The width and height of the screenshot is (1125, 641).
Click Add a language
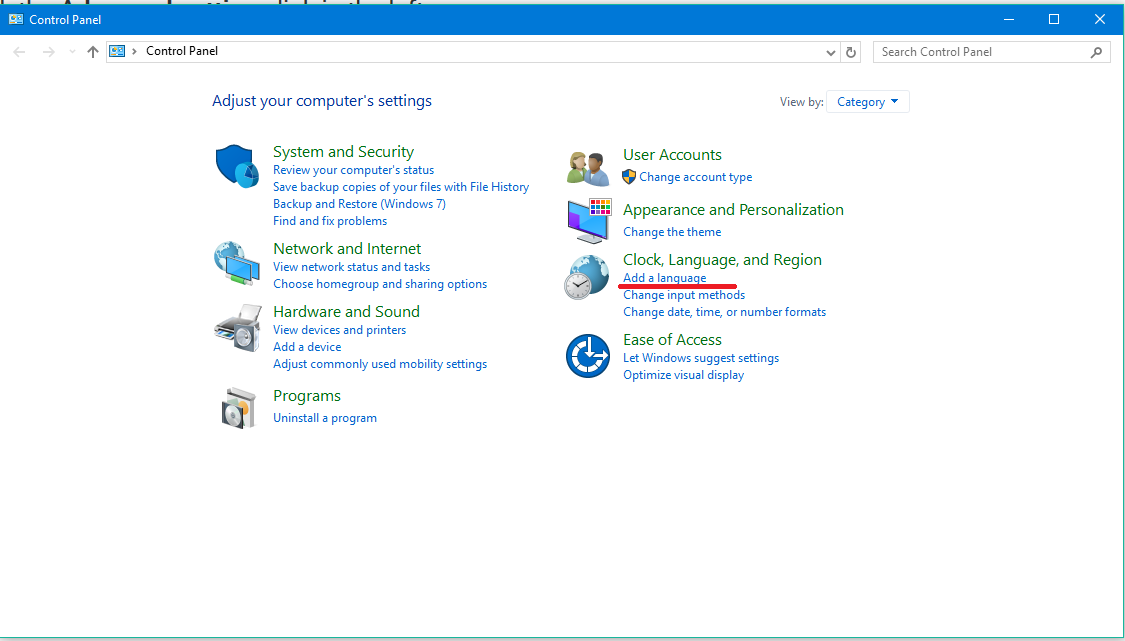pyautogui.click(x=664, y=278)
